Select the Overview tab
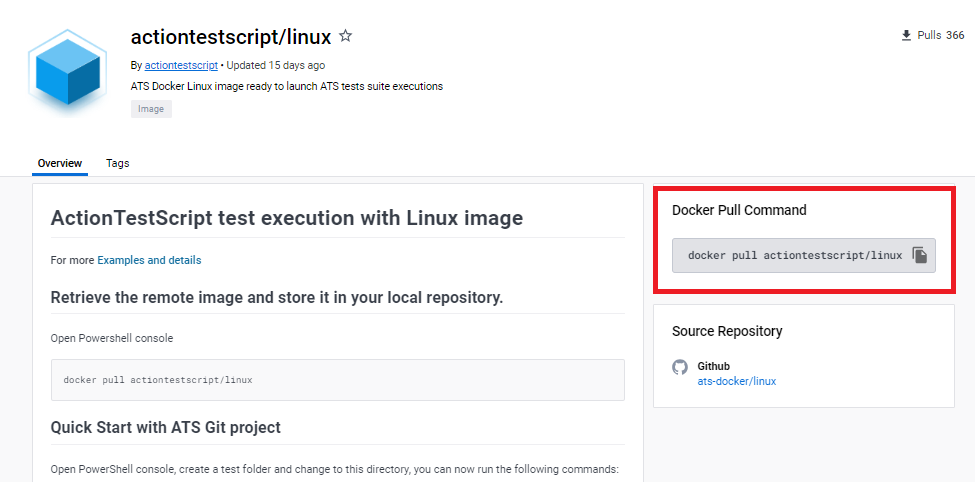975x482 pixels. point(60,163)
